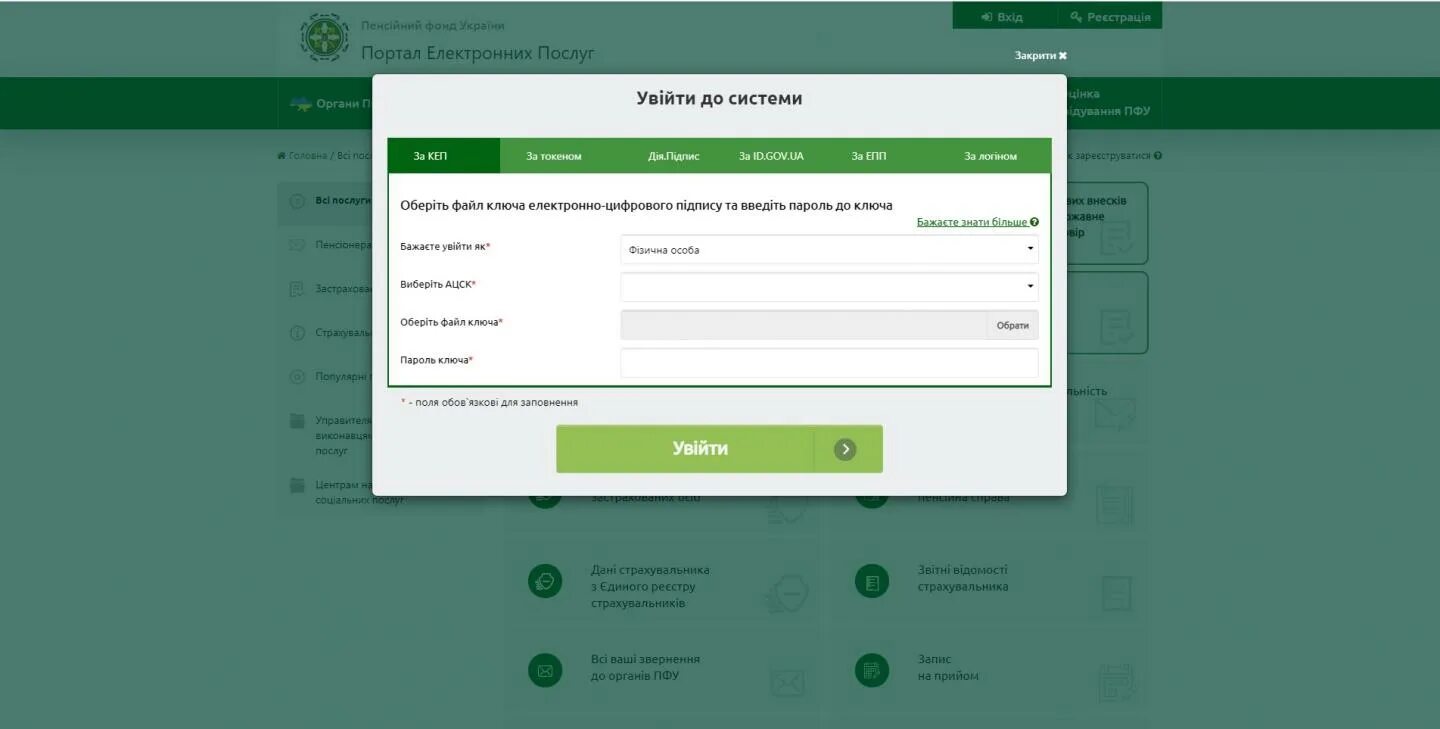1440x729 pixels.
Task: Open Дані страхувальника з Єдиного реєстру
Action: tap(650, 586)
